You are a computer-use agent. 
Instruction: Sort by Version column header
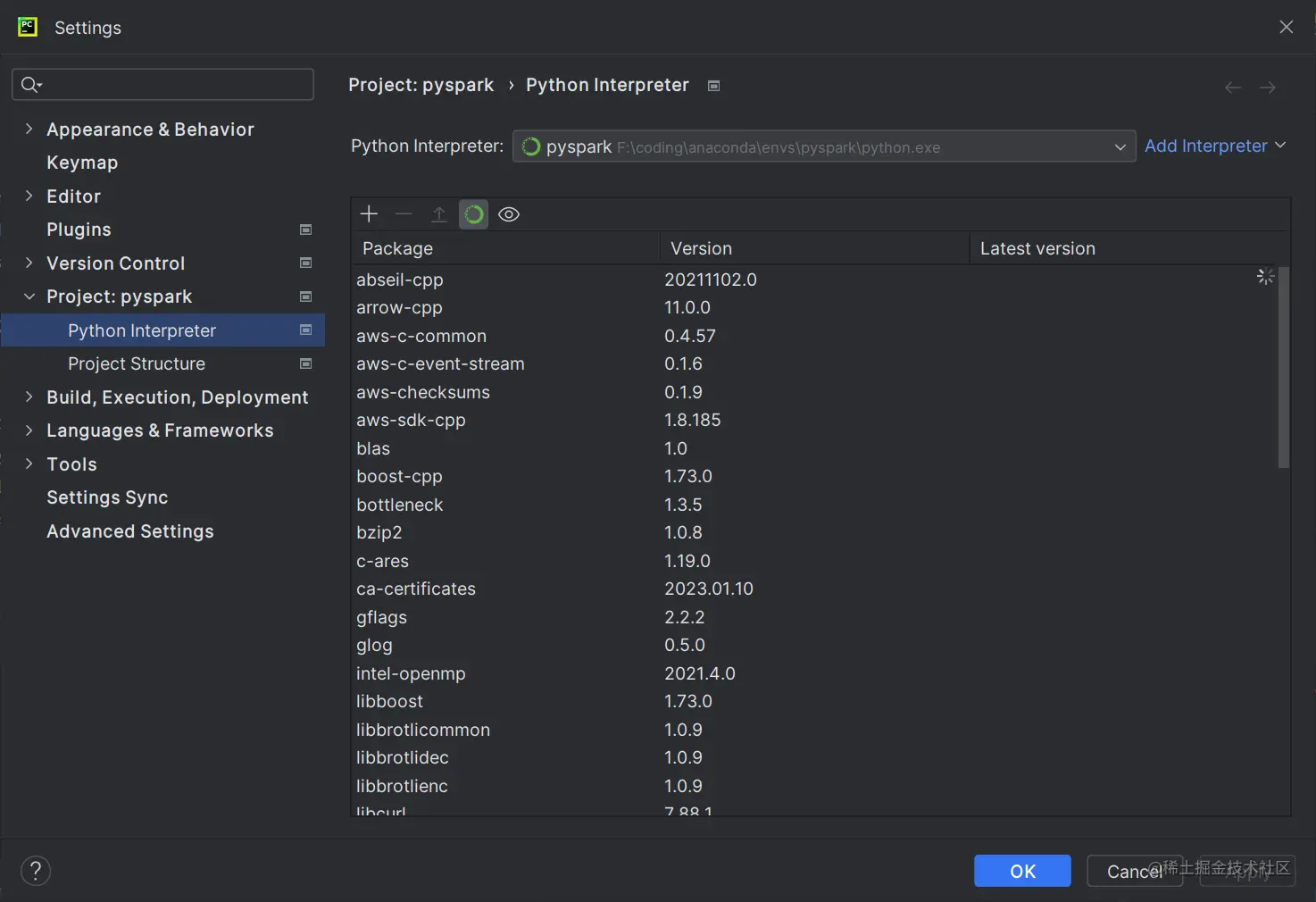pos(814,248)
